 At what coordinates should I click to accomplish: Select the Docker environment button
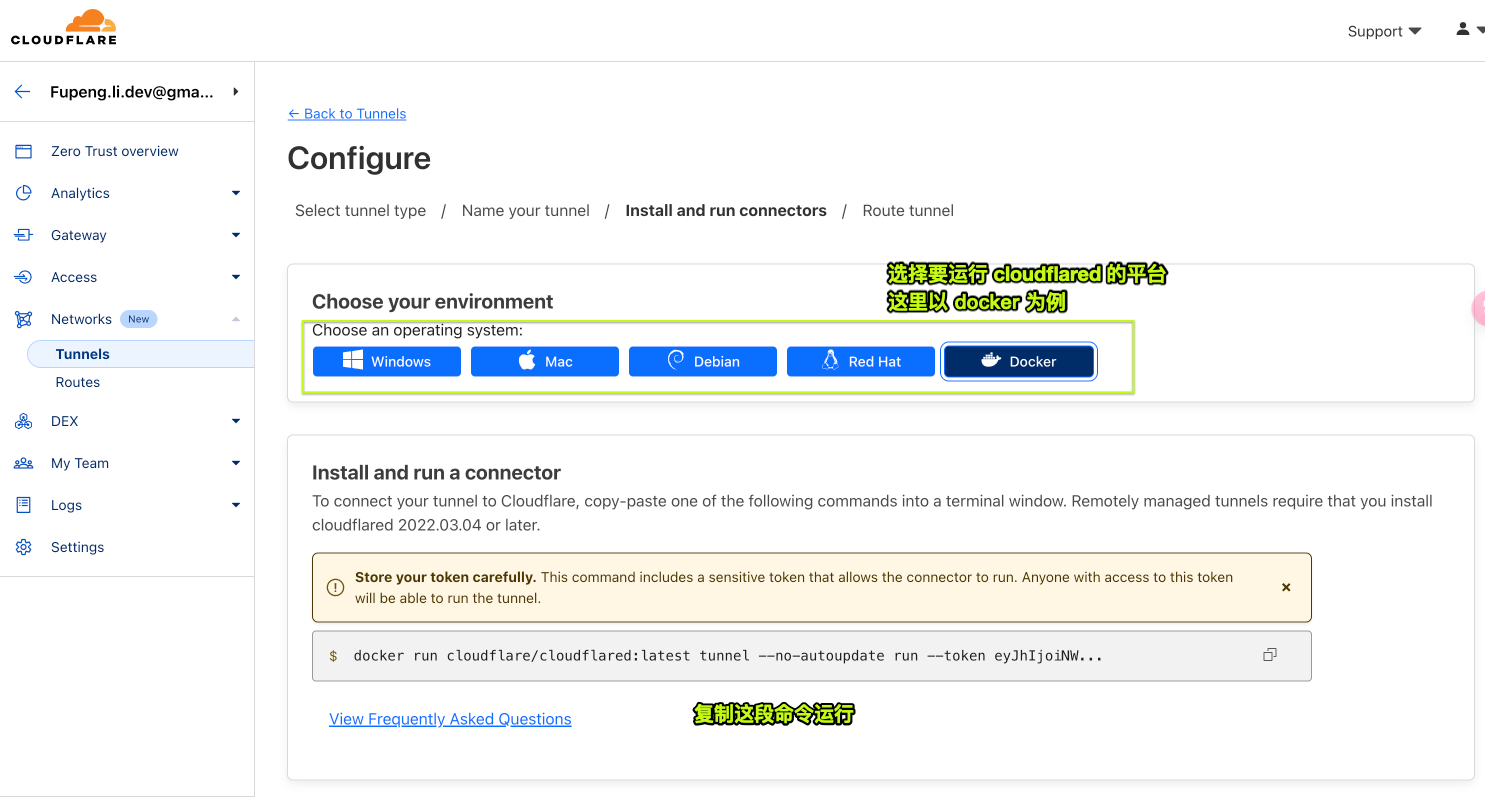coord(1019,361)
